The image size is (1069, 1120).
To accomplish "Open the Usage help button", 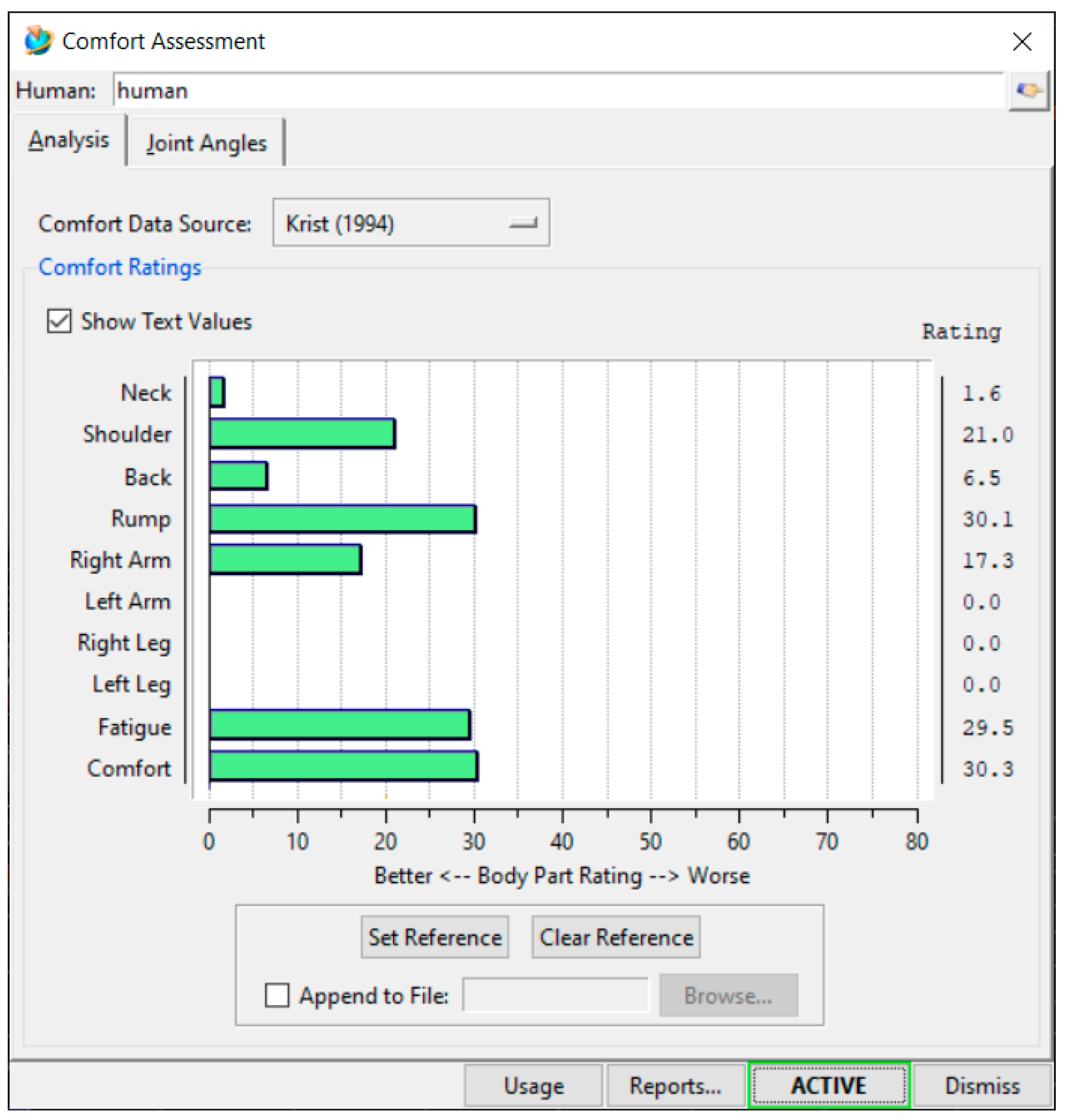I will (x=533, y=1085).
